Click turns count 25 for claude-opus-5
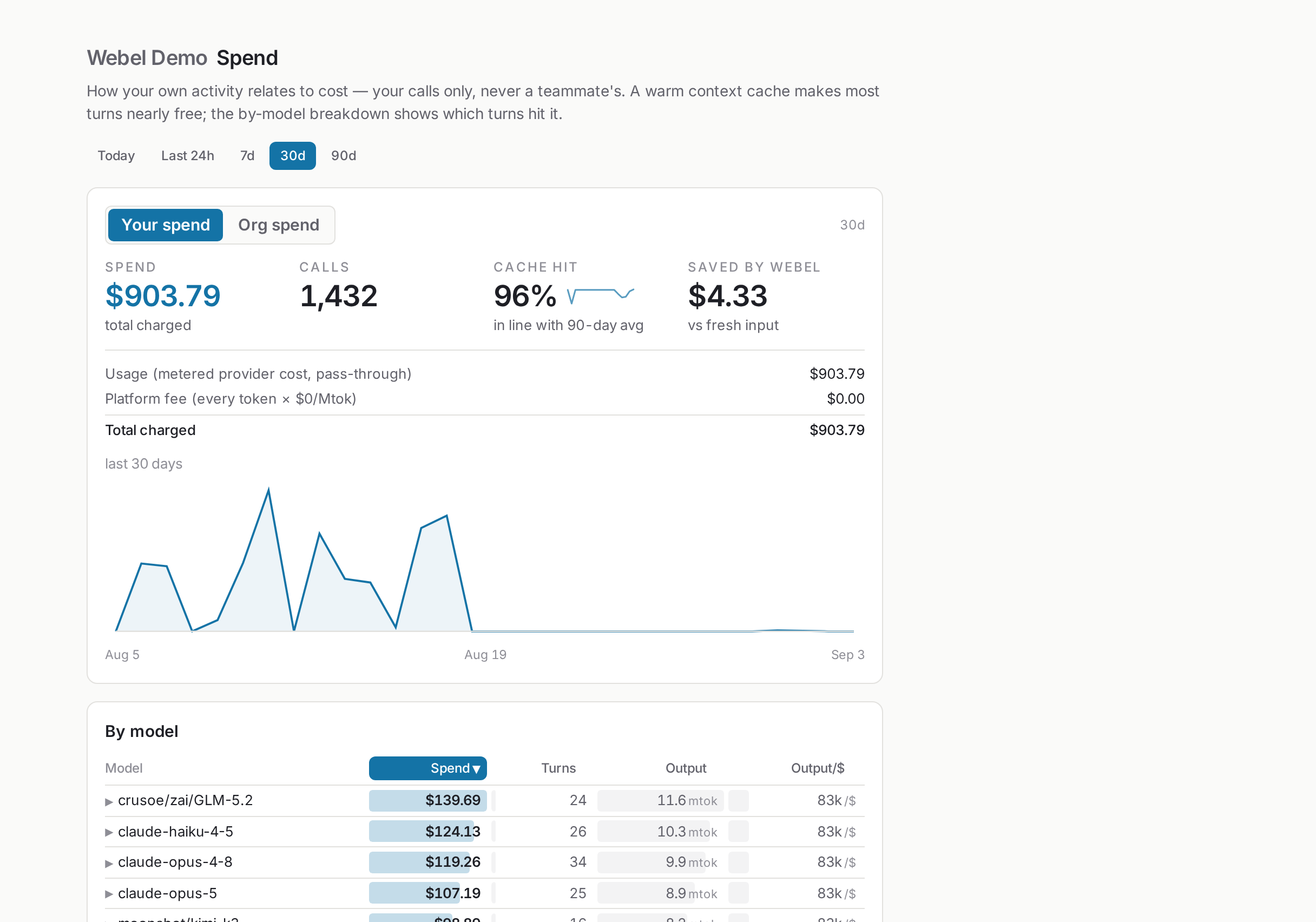1316x922 pixels. (x=578, y=893)
